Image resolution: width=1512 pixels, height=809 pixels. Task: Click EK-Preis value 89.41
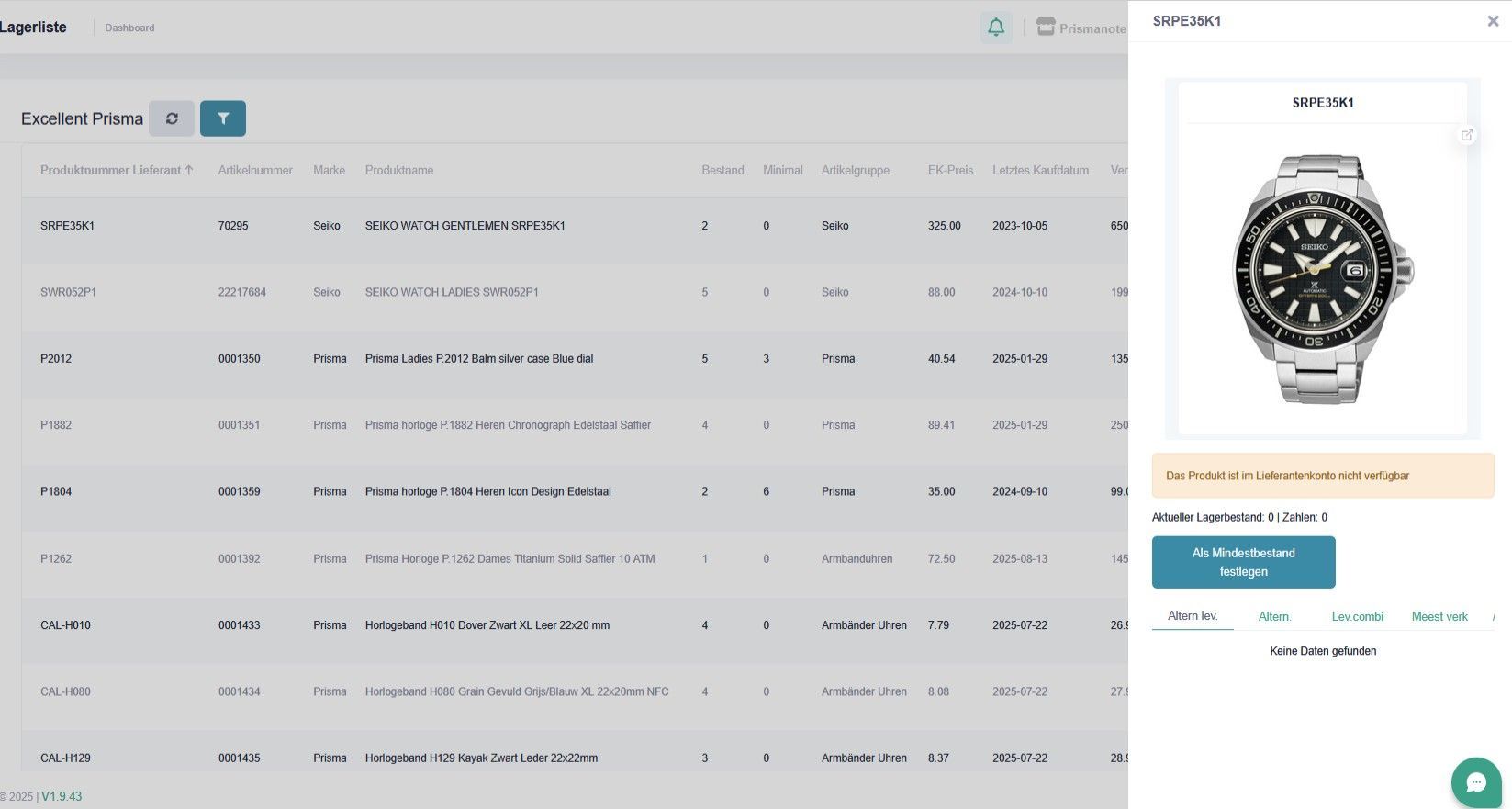pyautogui.click(x=942, y=425)
